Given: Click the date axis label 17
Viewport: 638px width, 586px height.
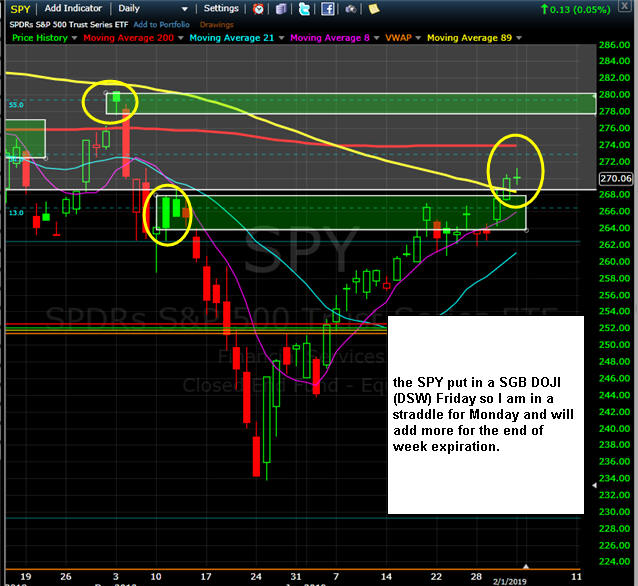Looking at the screenshot, I should pyautogui.click(x=206, y=576).
